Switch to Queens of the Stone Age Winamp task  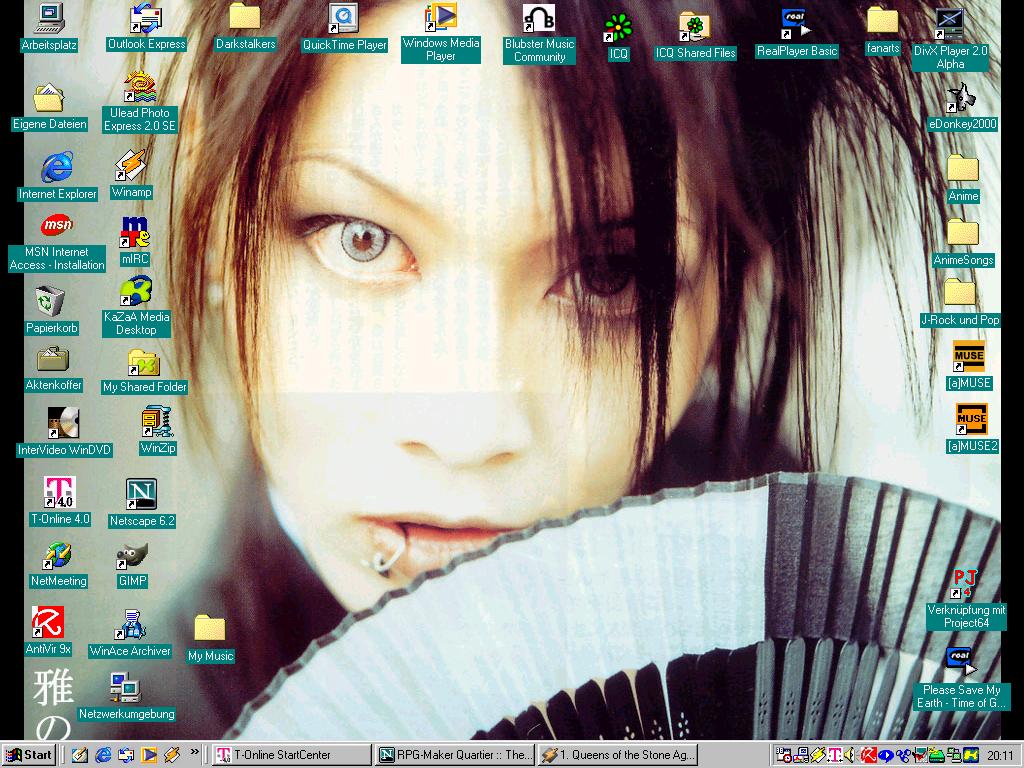tap(618, 755)
